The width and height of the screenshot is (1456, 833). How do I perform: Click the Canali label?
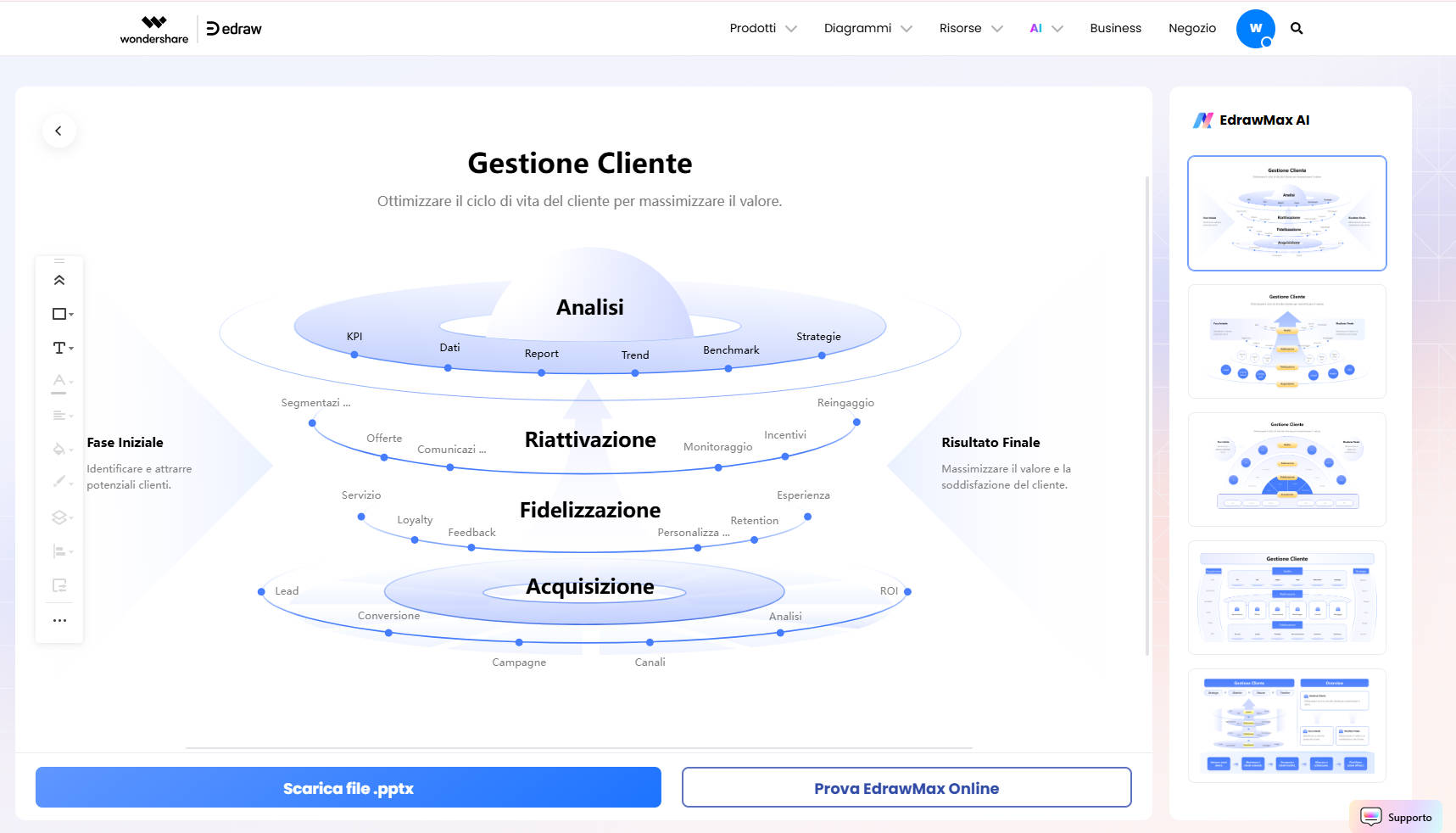pos(650,662)
